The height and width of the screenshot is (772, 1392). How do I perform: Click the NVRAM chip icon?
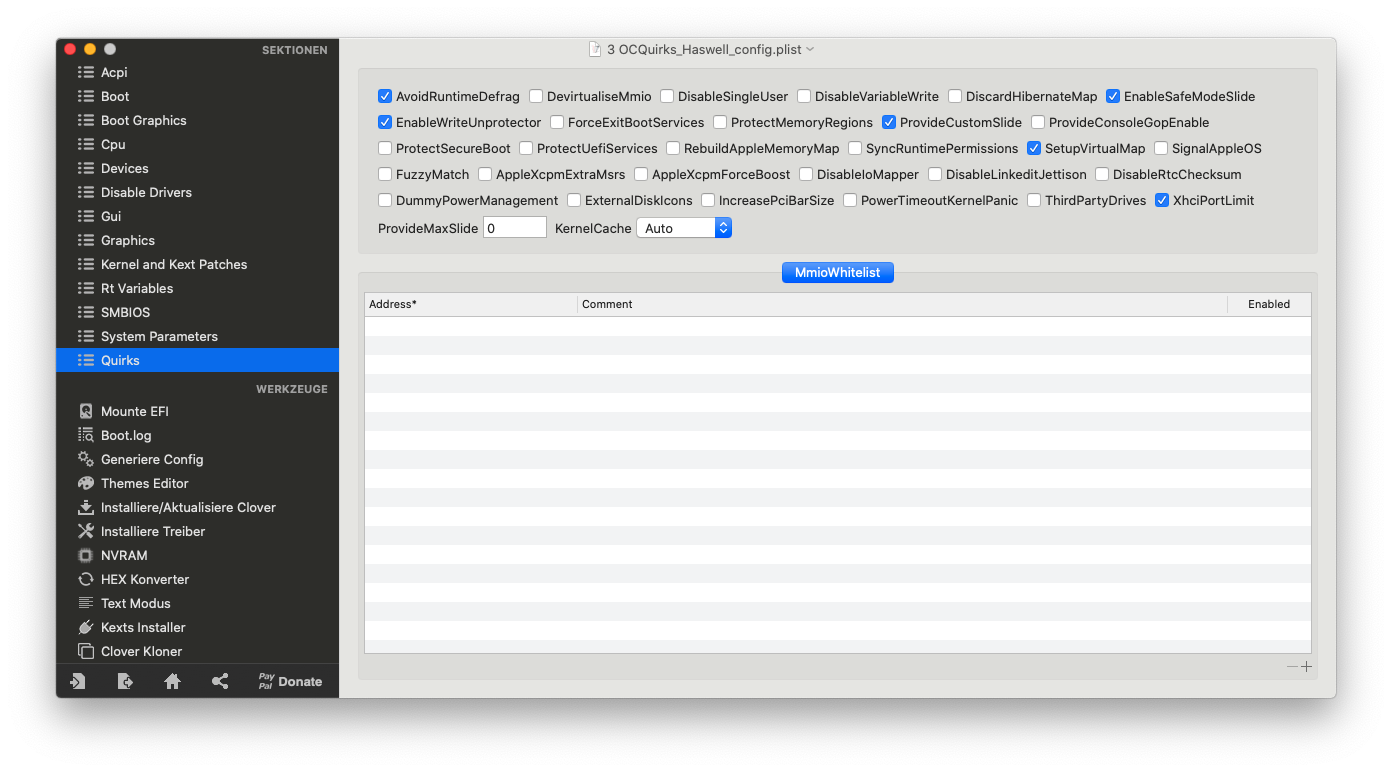(86, 555)
